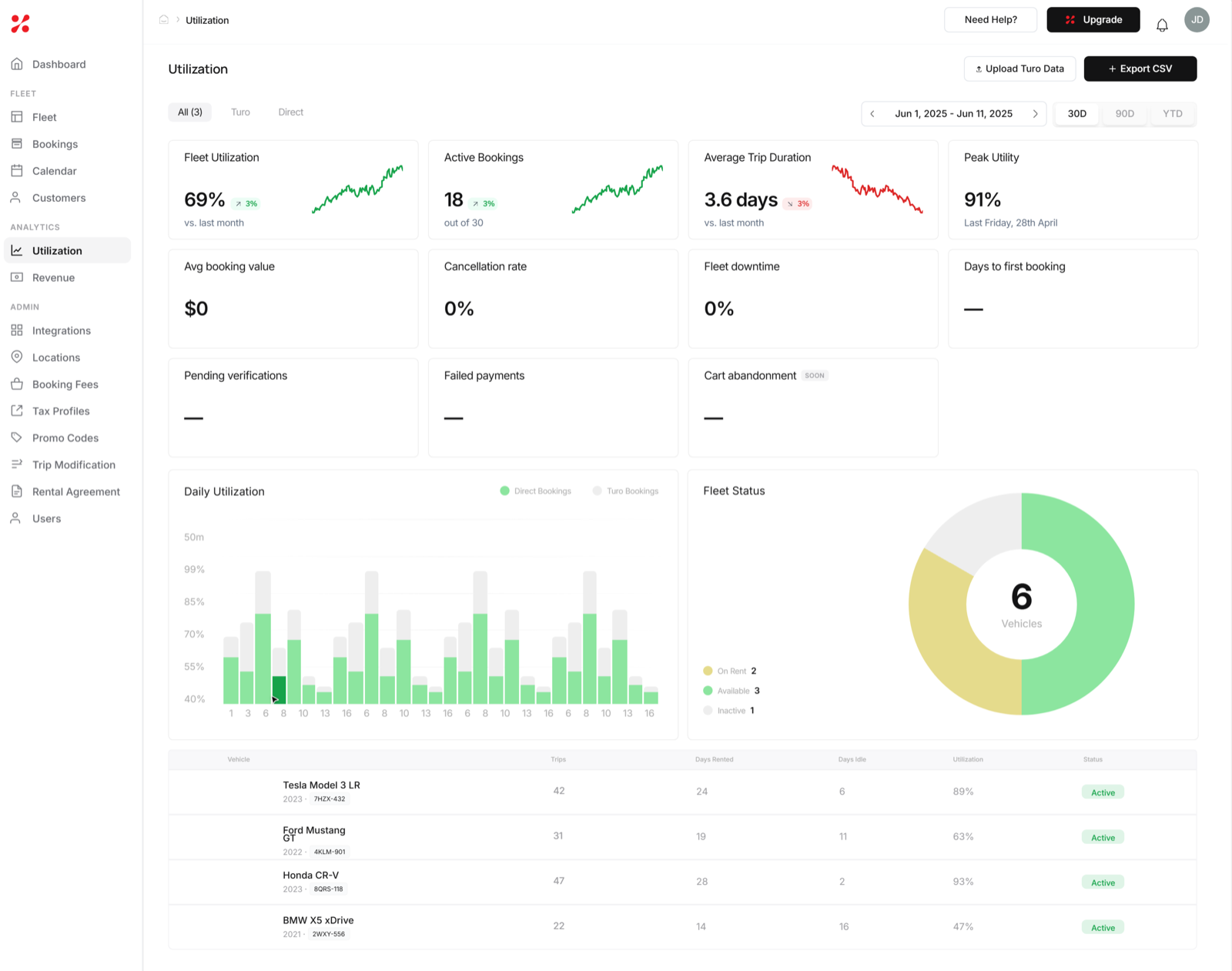The height and width of the screenshot is (971, 1232).
Task: Click the Inactive legend gray dot
Action: [x=708, y=711]
